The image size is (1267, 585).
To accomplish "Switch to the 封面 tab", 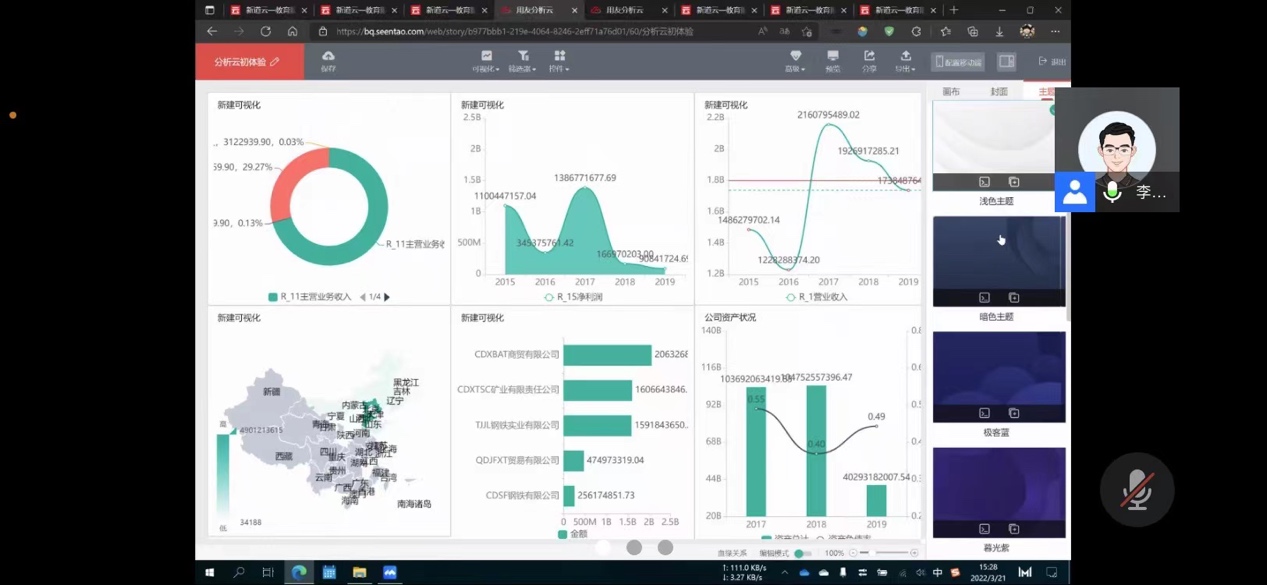I will tap(999, 92).
